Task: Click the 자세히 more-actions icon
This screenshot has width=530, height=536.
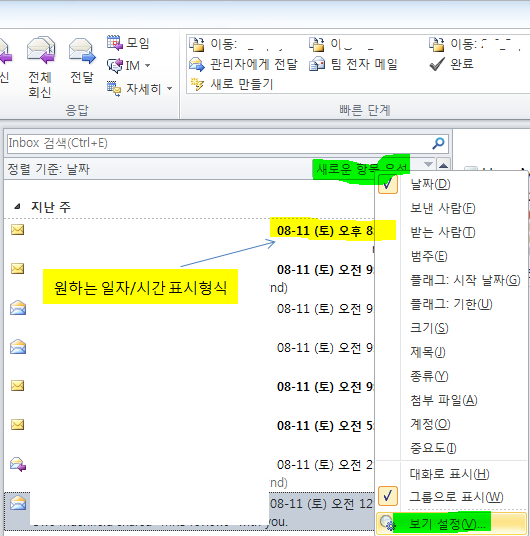Action: pyautogui.click(x=114, y=89)
